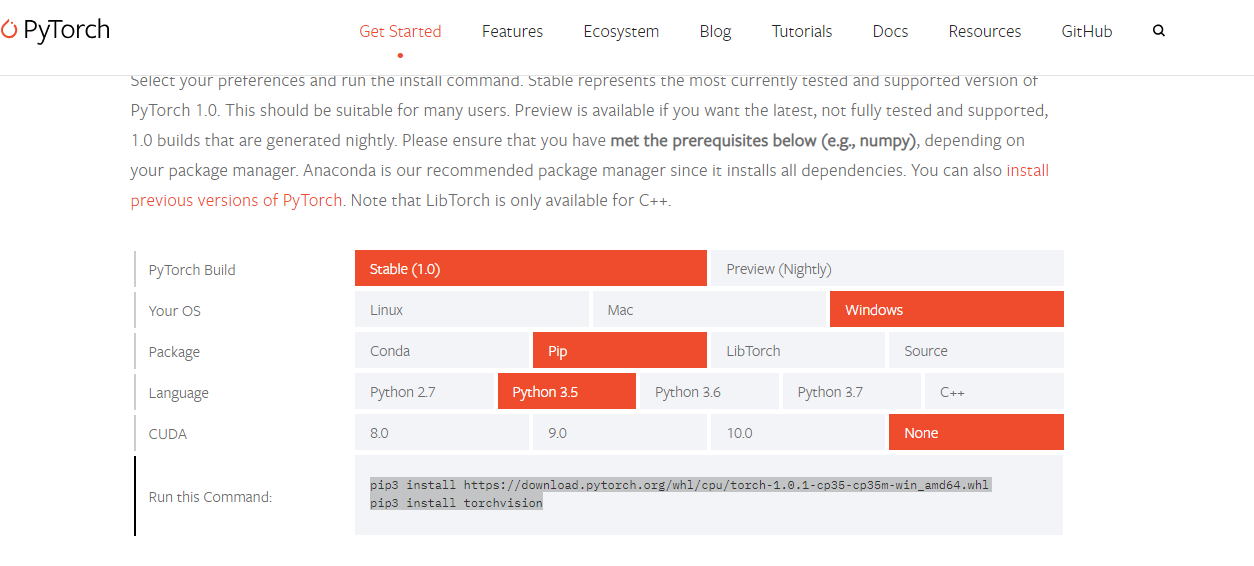The height and width of the screenshot is (566, 1254).
Task: Click the Package row label
Action: point(174,352)
